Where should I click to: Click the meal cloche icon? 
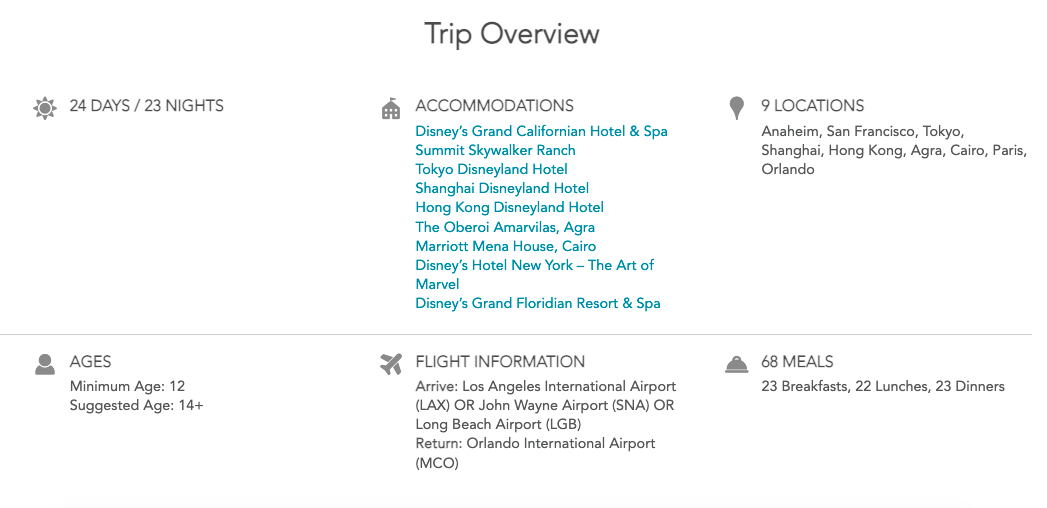pyautogui.click(x=737, y=364)
